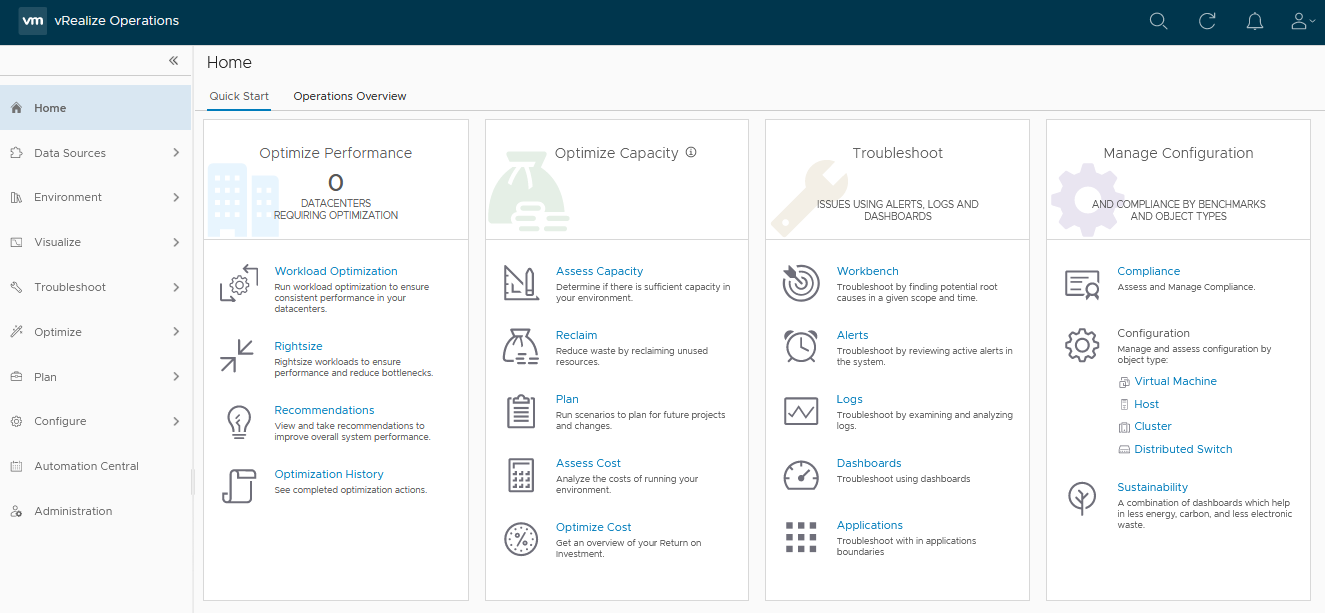
Task: Open the Rightsize link
Action: click(x=298, y=345)
